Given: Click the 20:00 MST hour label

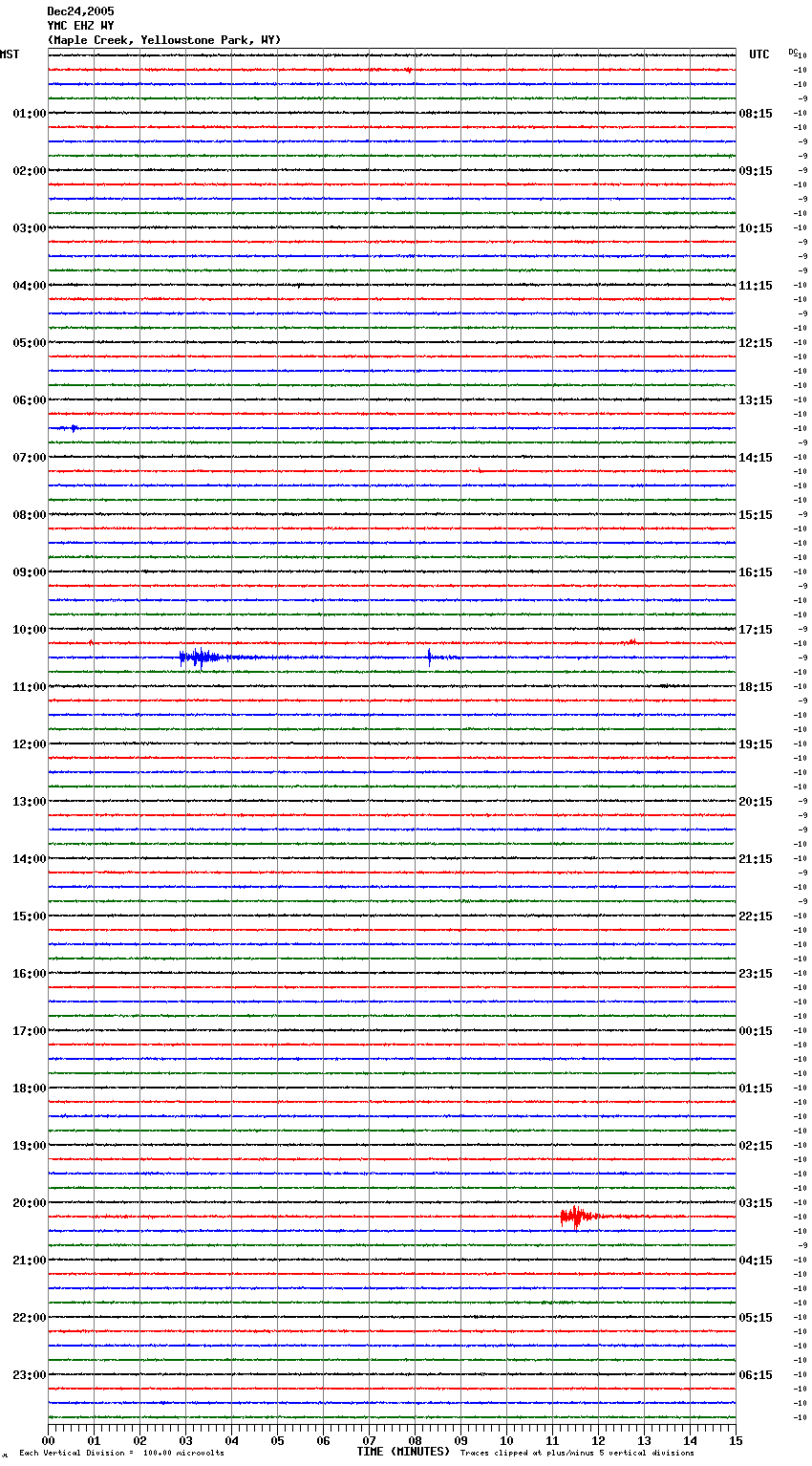Looking at the screenshot, I should tap(30, 1202).
